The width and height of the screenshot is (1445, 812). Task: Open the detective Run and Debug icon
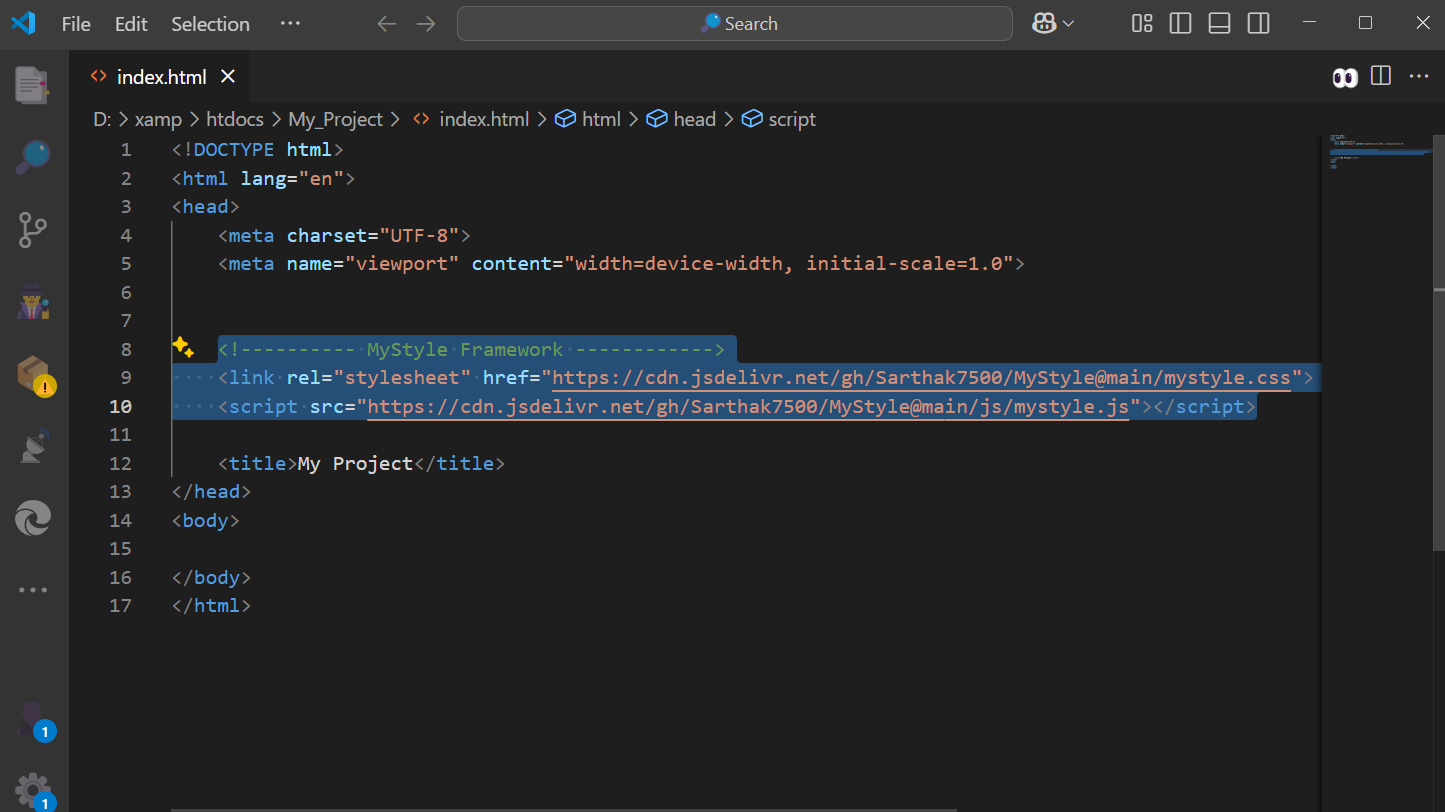click(33, 302)
